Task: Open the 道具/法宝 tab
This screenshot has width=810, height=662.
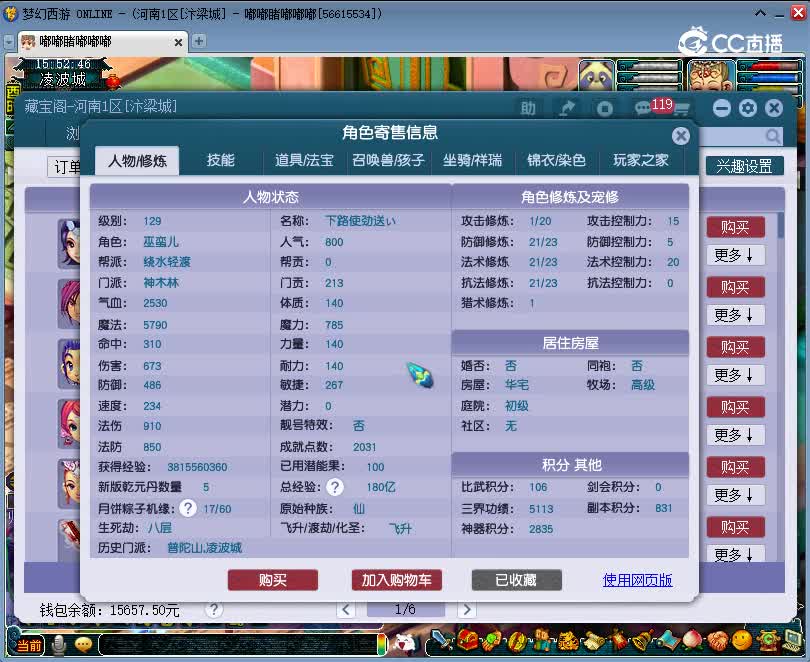Action: [304, 160]
